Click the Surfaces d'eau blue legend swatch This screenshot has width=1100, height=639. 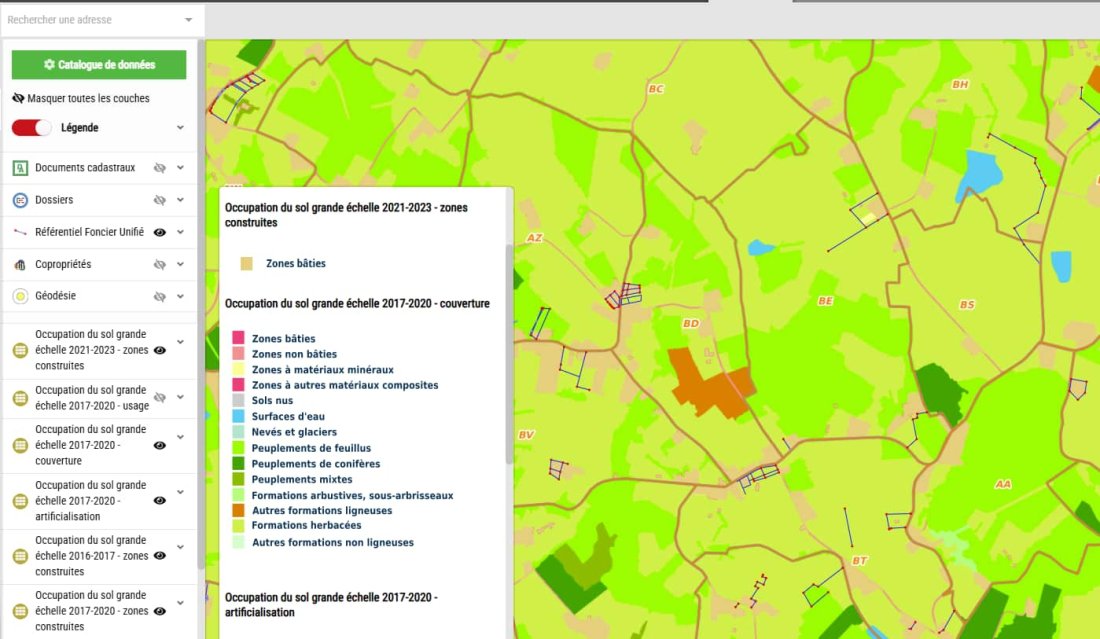tap(238, 416)
